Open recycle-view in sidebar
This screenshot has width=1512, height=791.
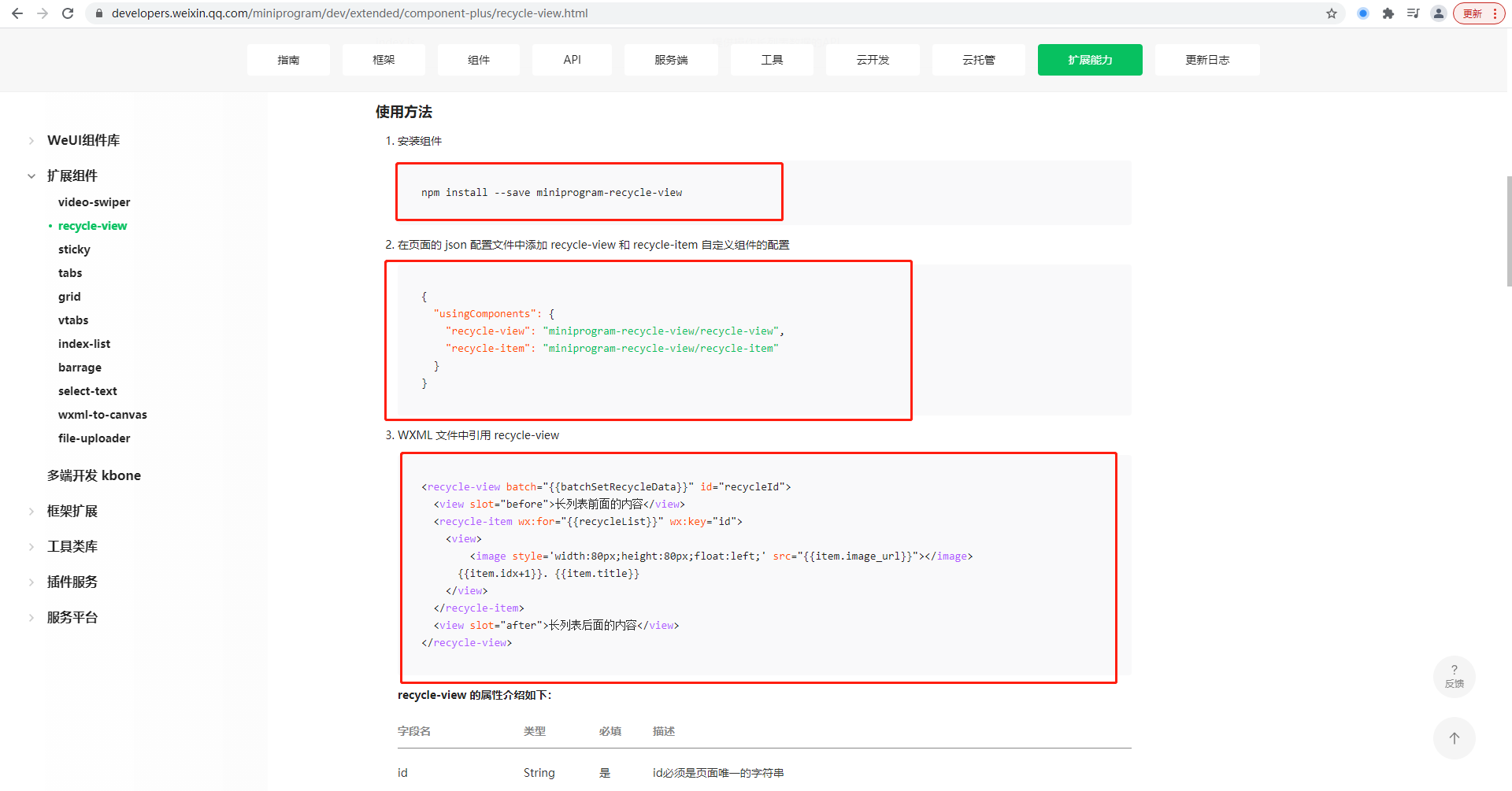coord(92,226)
